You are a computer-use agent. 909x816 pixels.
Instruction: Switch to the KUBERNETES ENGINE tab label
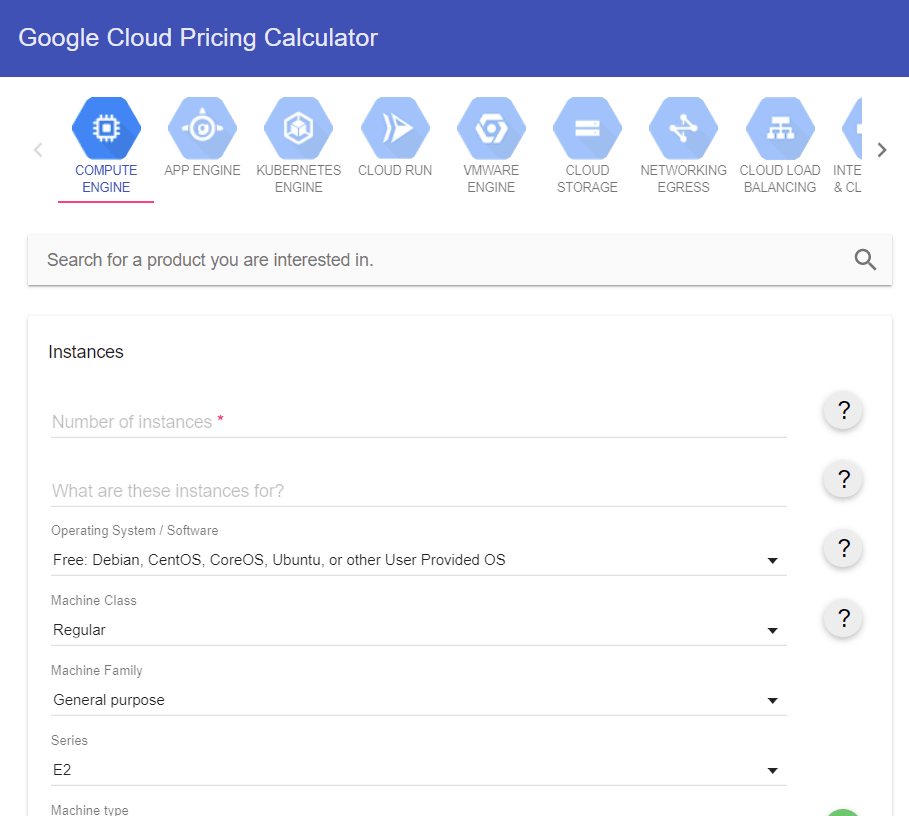(299, 178)
